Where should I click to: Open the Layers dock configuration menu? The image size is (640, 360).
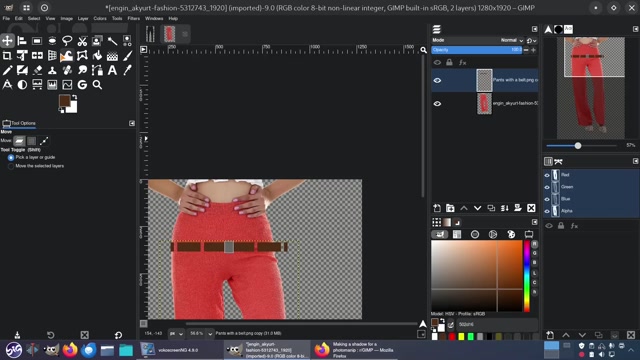pos(535,29)
